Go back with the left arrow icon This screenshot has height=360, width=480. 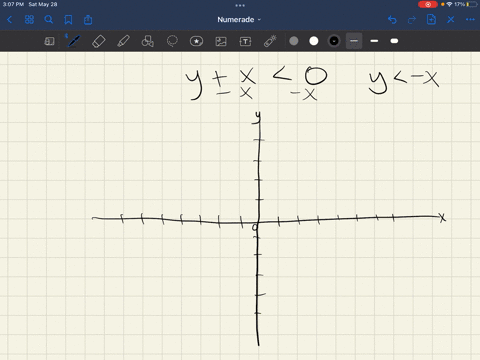pyautogui.click(x=10, y=20)
